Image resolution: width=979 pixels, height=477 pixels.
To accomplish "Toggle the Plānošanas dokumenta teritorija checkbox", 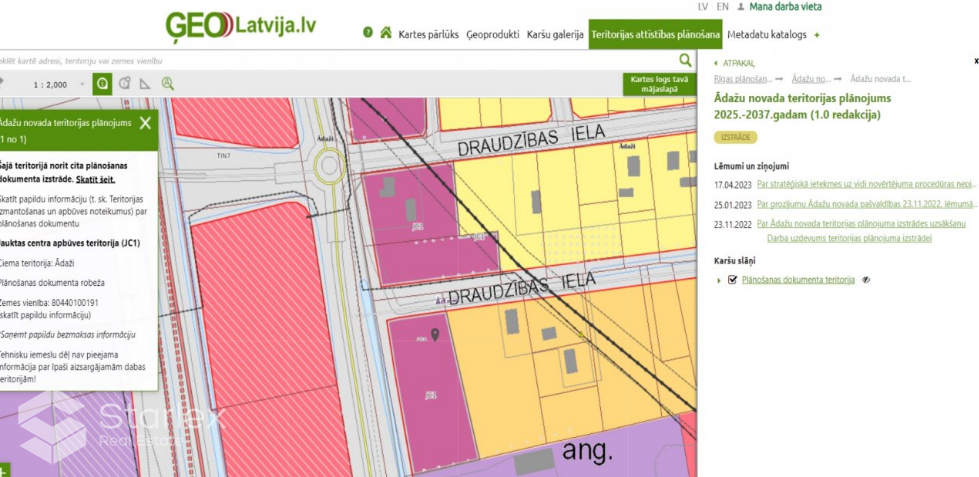I will click(x=733, y=280).
